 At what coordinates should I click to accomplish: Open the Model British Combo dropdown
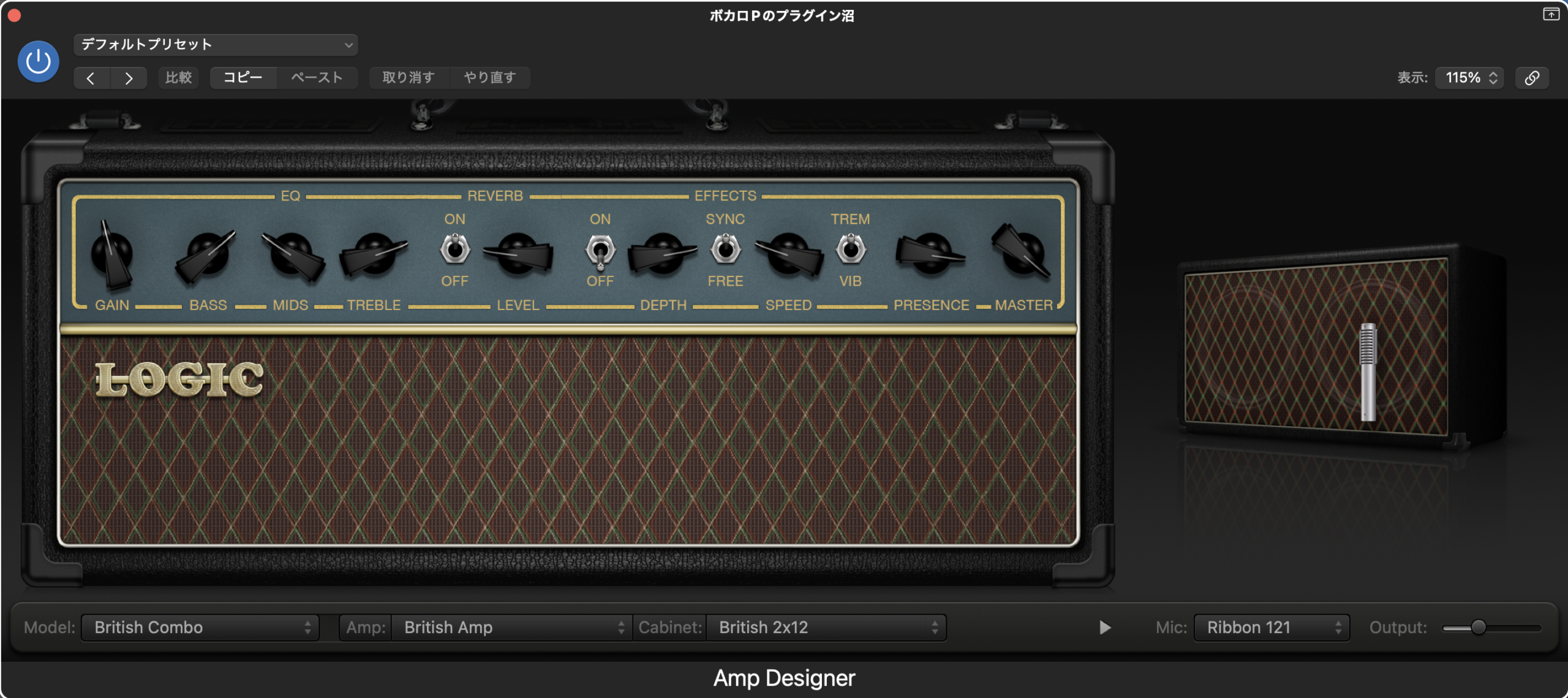pos(200,628)
